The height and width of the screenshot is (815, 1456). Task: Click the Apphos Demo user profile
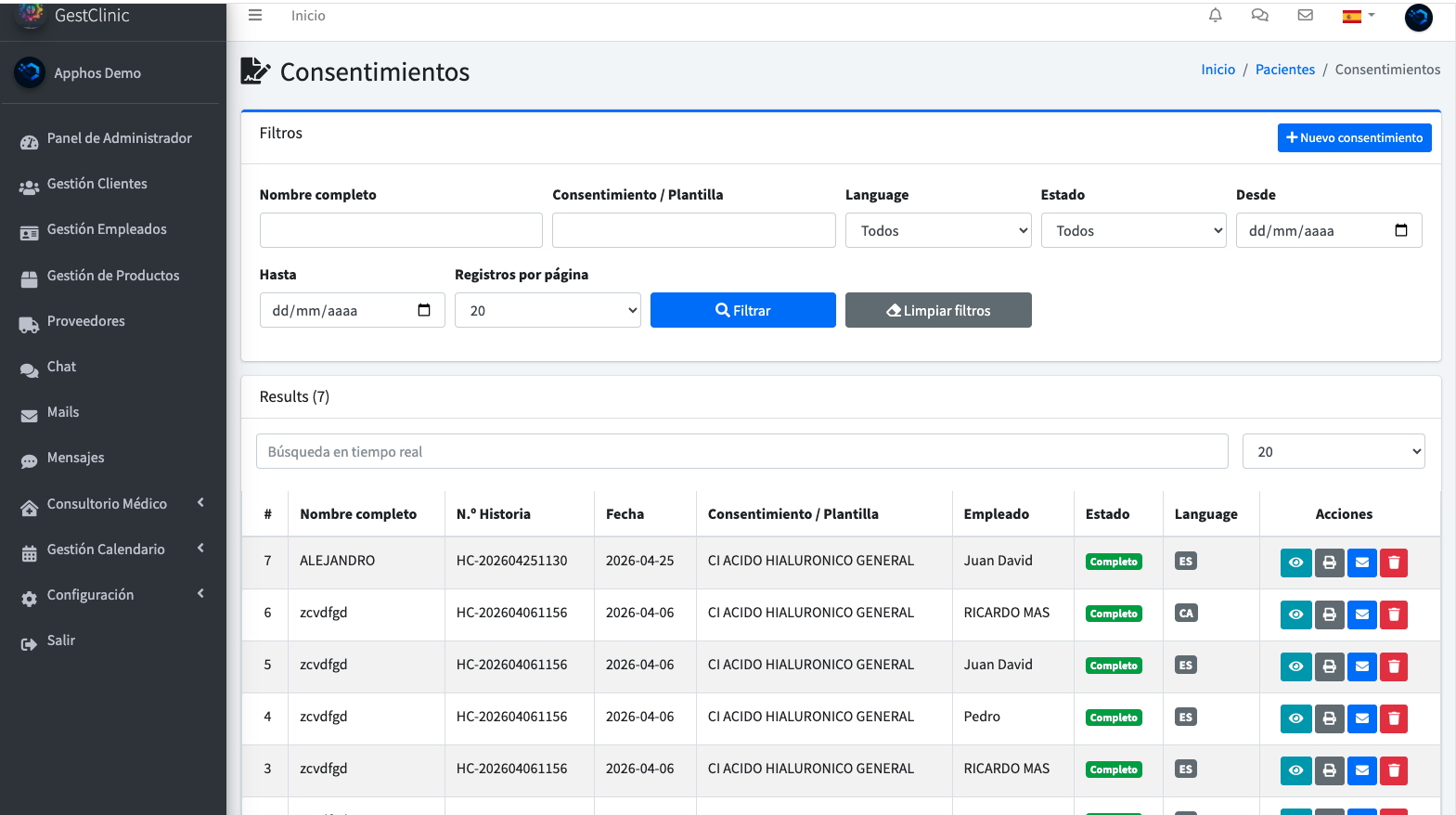pyautogui.click(x=97, y=73)
